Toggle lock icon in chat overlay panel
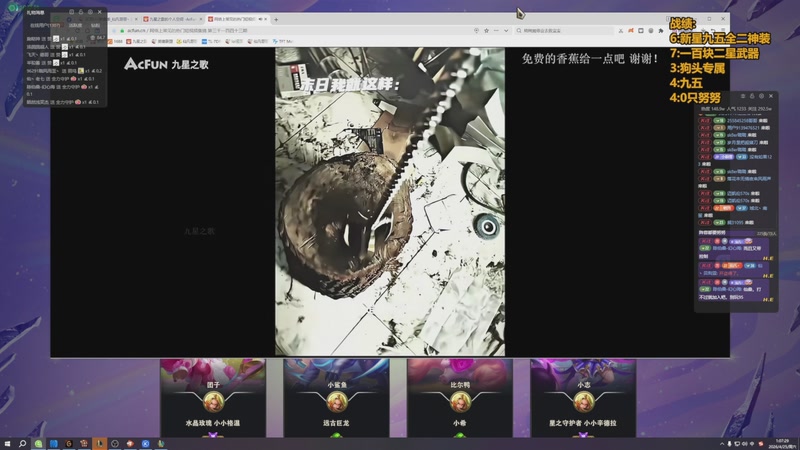Image resolution: width=800 pixels, height=450 pixels. [752, 96]
